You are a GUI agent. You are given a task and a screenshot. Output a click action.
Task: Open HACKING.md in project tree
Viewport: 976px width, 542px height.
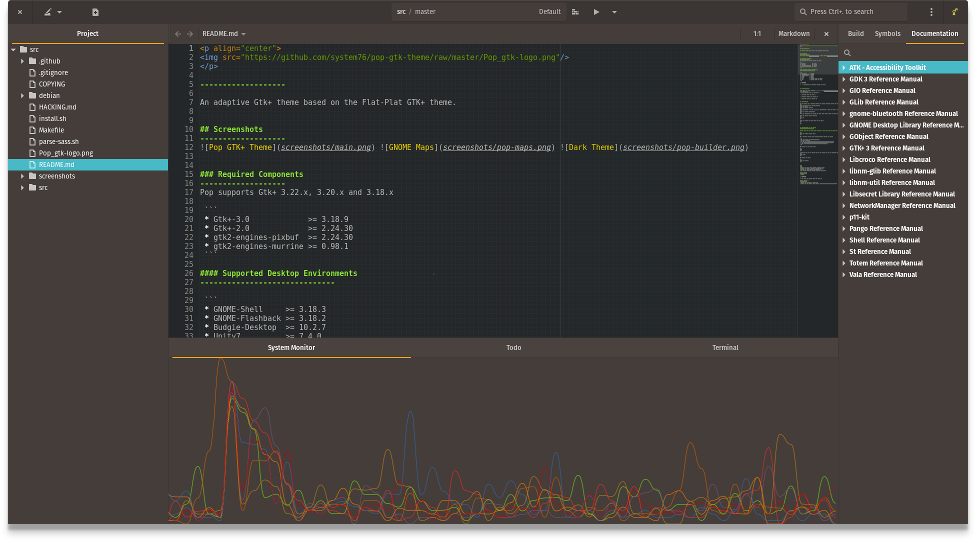click(x=57, y=107)
